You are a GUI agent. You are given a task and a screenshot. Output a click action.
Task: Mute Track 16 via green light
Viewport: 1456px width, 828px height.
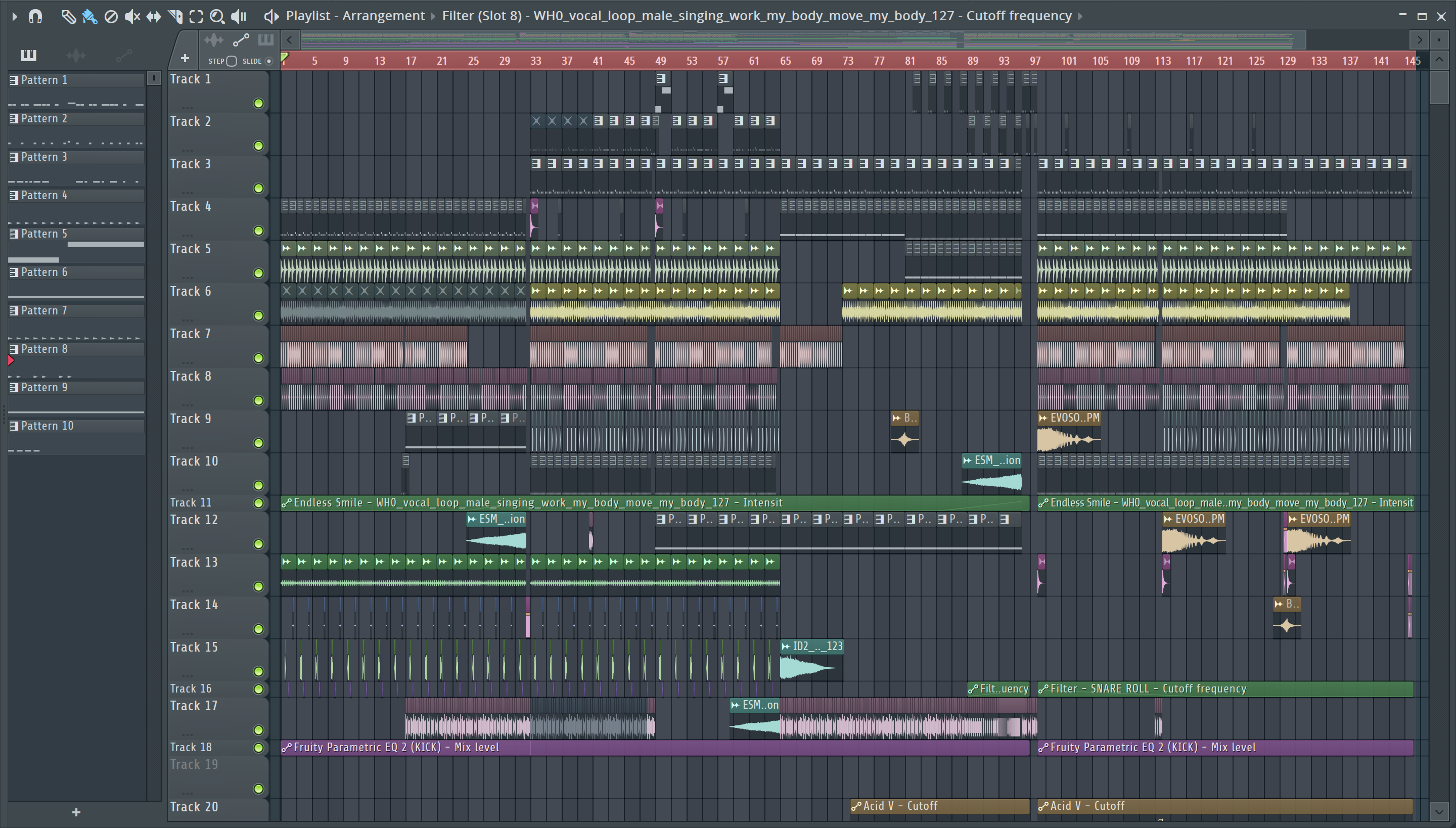258,689
